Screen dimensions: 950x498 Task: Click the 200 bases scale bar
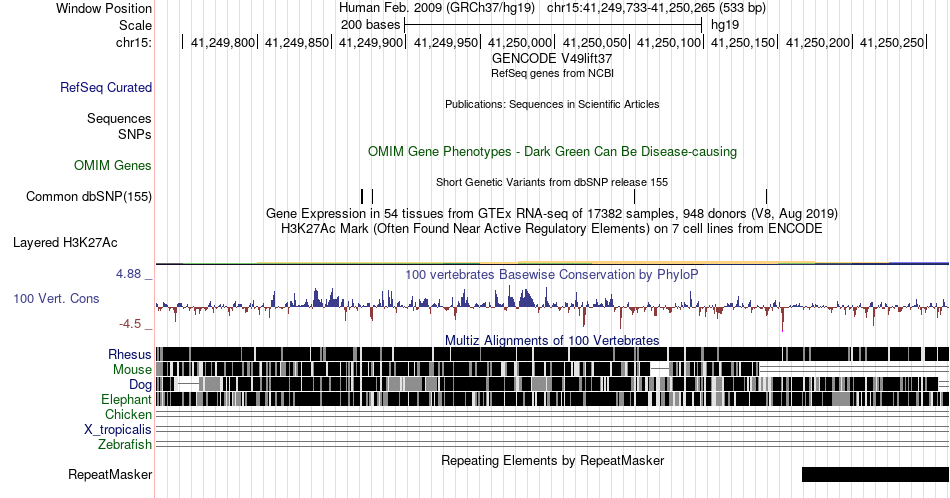point(553,25)
